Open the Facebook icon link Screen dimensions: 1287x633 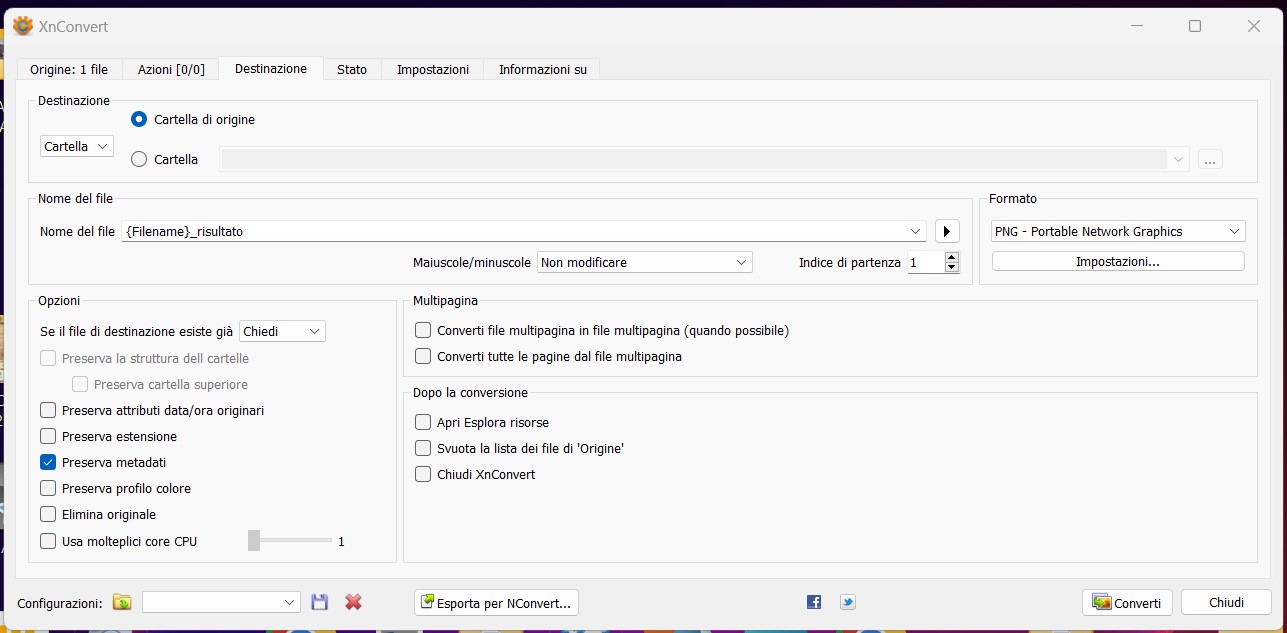(x=814, y=602)
